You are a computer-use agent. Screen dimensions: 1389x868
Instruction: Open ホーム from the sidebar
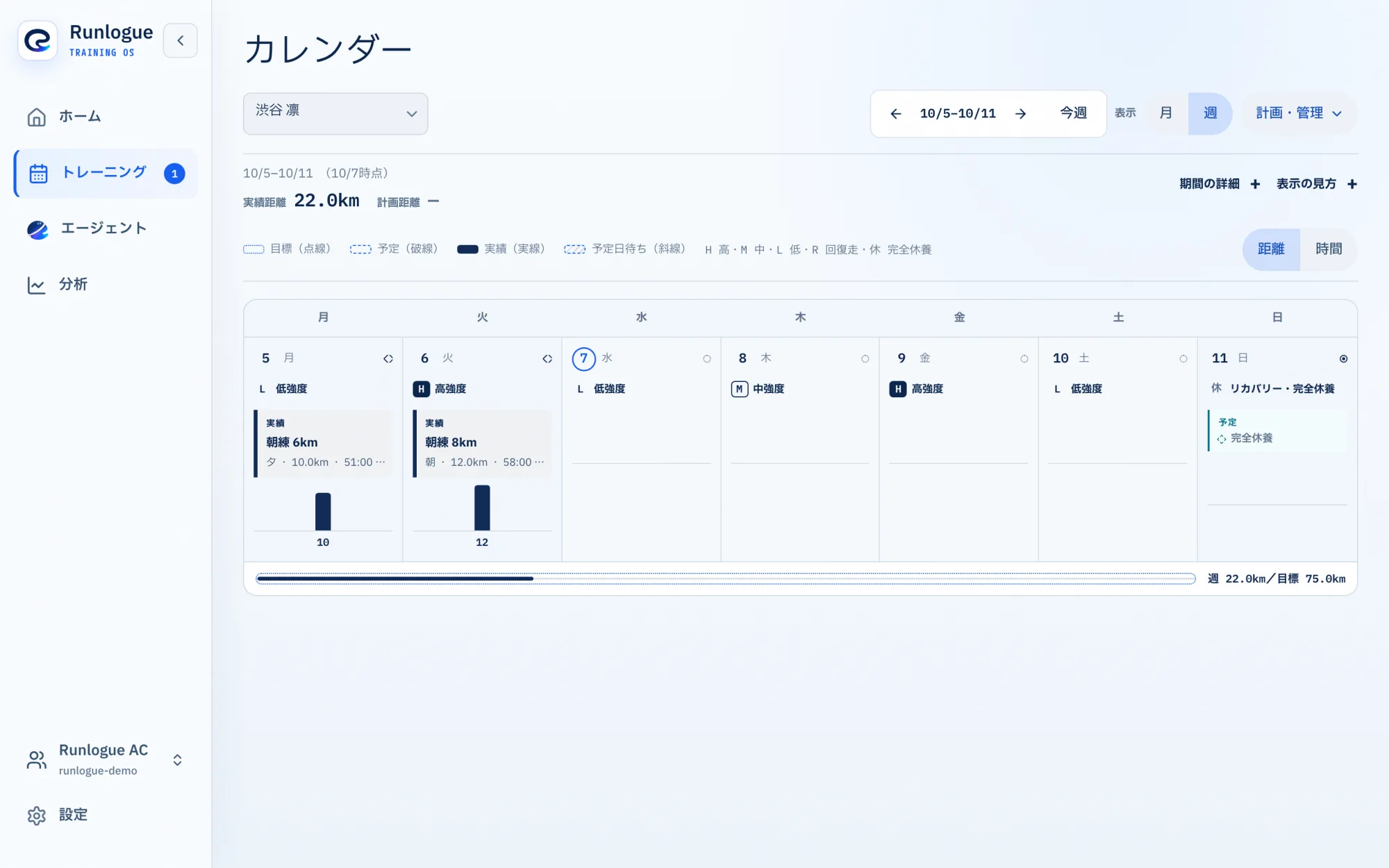(106, 117)
